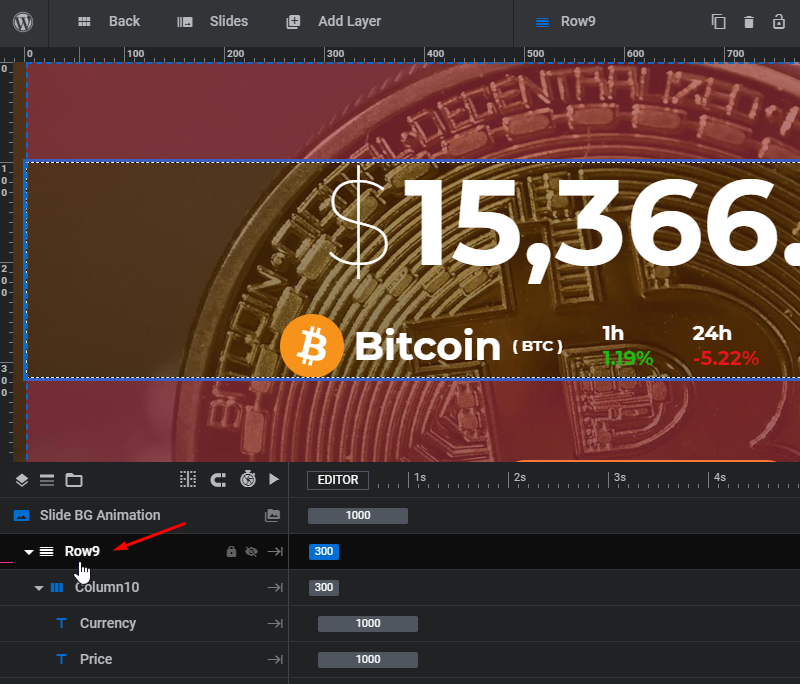This screenshot has height=684, width=800.
Task: Click the 4s mark on timeline ruler
Action: [719, 477]
